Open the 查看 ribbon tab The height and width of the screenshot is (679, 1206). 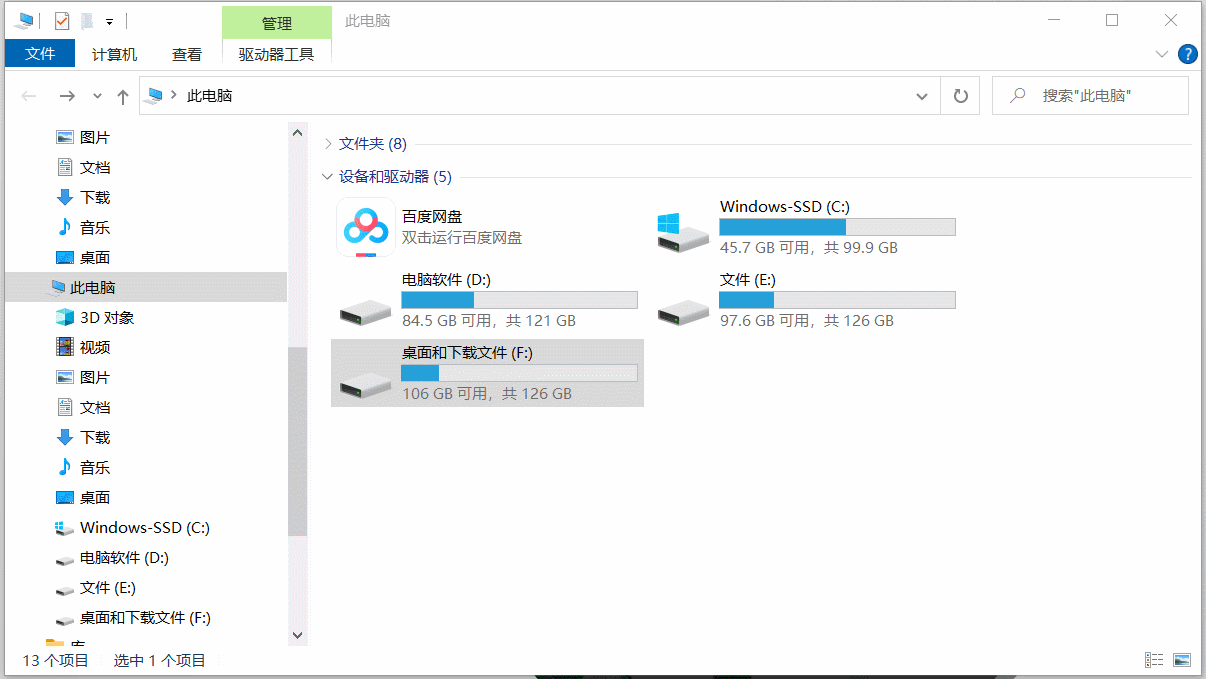click(186, 54)
